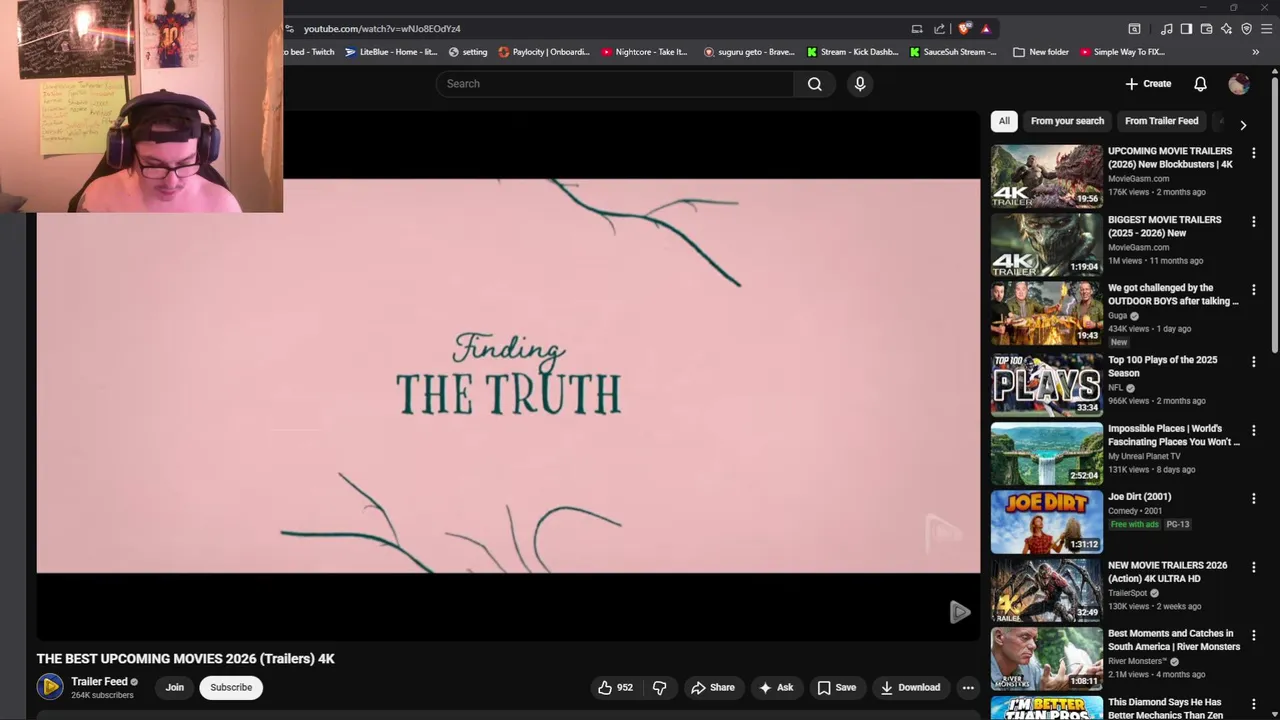Toggle the browser sidebar panel icon
This screenshot has height=720, width=1280.
coord(1186,29)
